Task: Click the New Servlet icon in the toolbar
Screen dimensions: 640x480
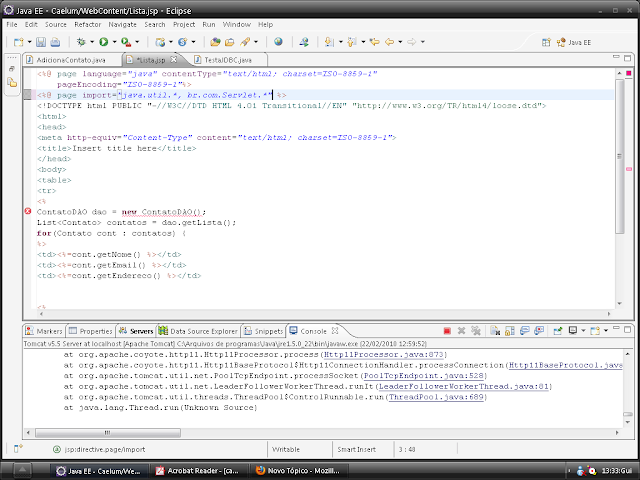Action: 182,42
